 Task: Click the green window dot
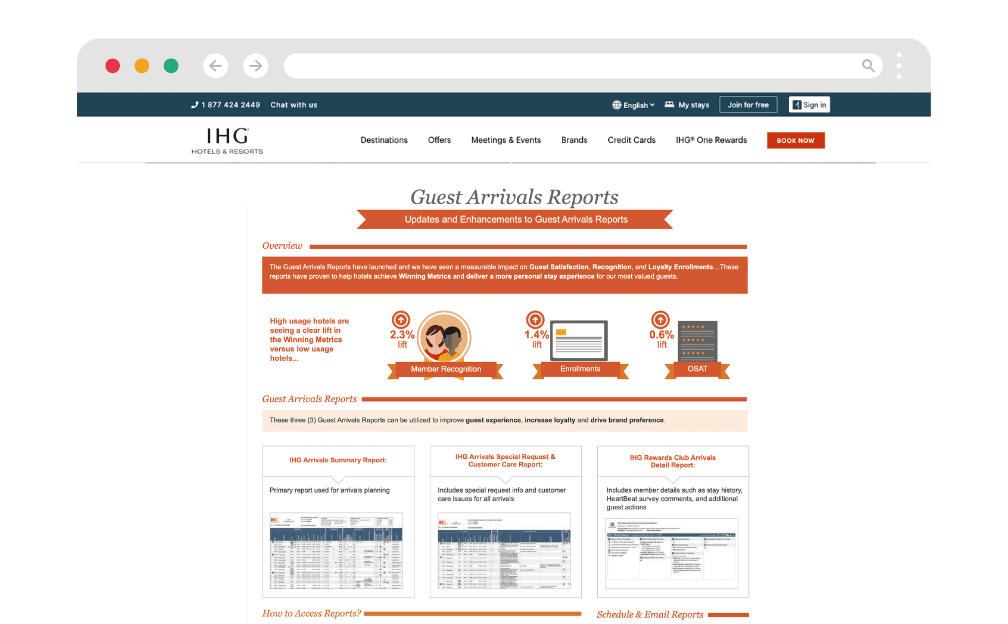pos(171,66)
